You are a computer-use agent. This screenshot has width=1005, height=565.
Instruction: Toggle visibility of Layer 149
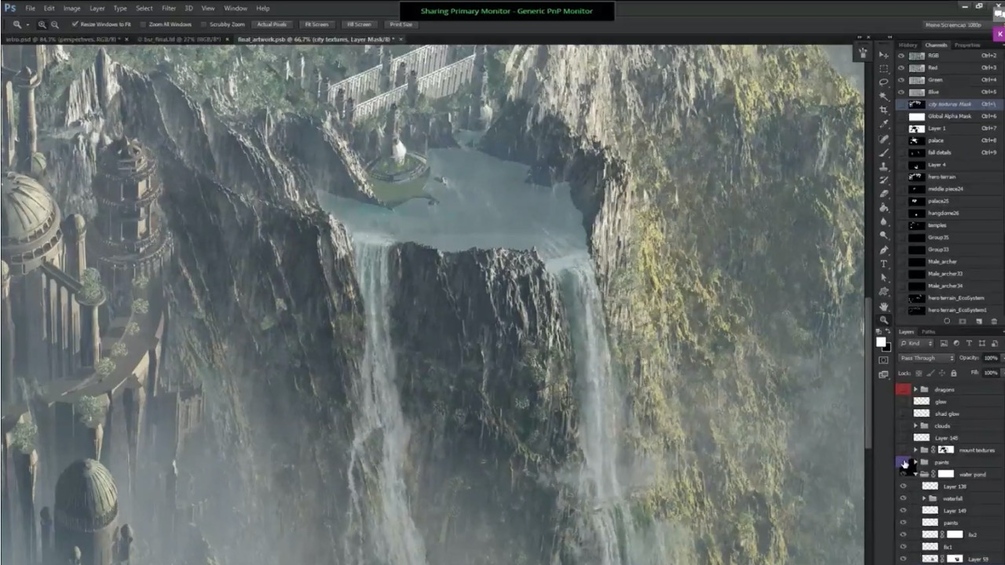click(x=903, y=511)
